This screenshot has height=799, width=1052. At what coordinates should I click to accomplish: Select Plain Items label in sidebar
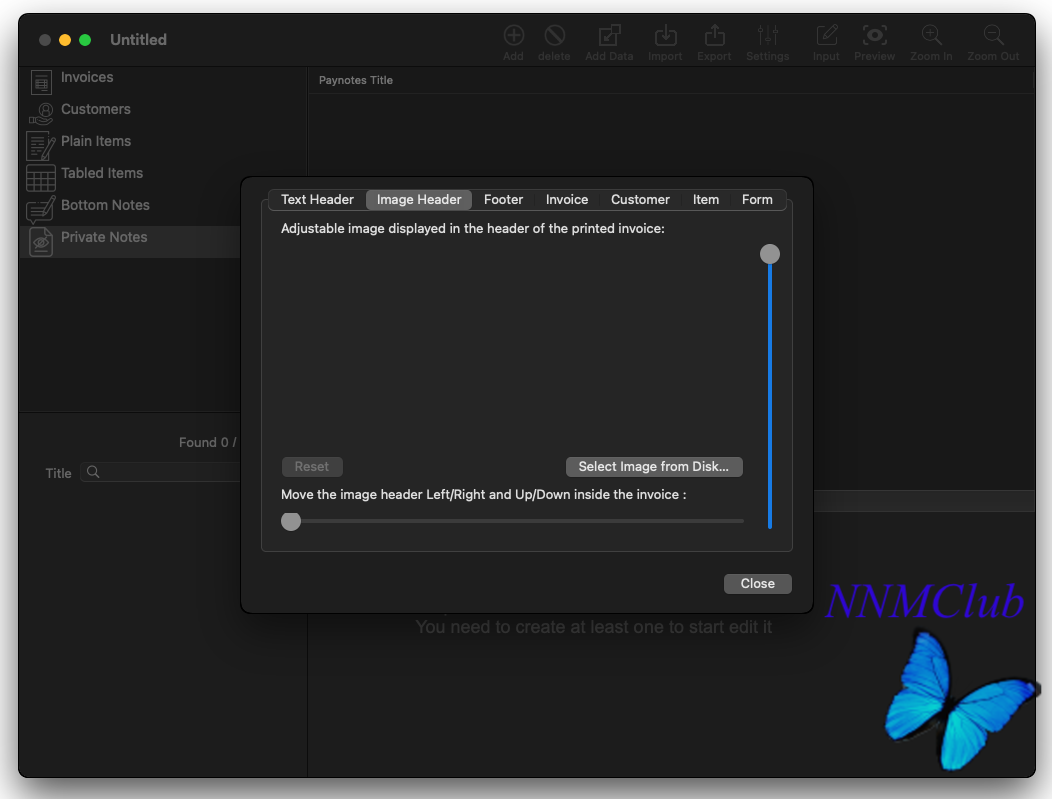tap(96, 141)
